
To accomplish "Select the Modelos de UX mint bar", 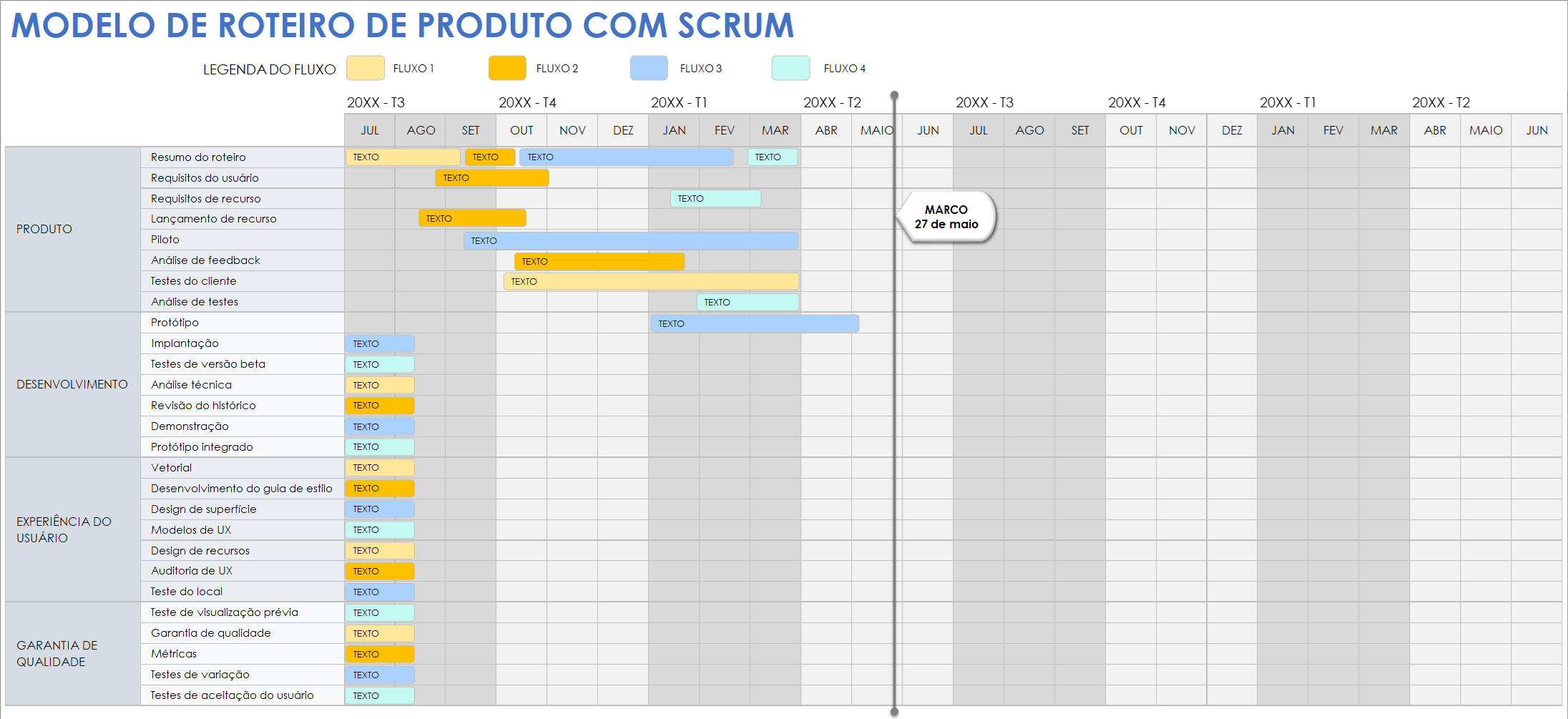I will coord(380,529).
